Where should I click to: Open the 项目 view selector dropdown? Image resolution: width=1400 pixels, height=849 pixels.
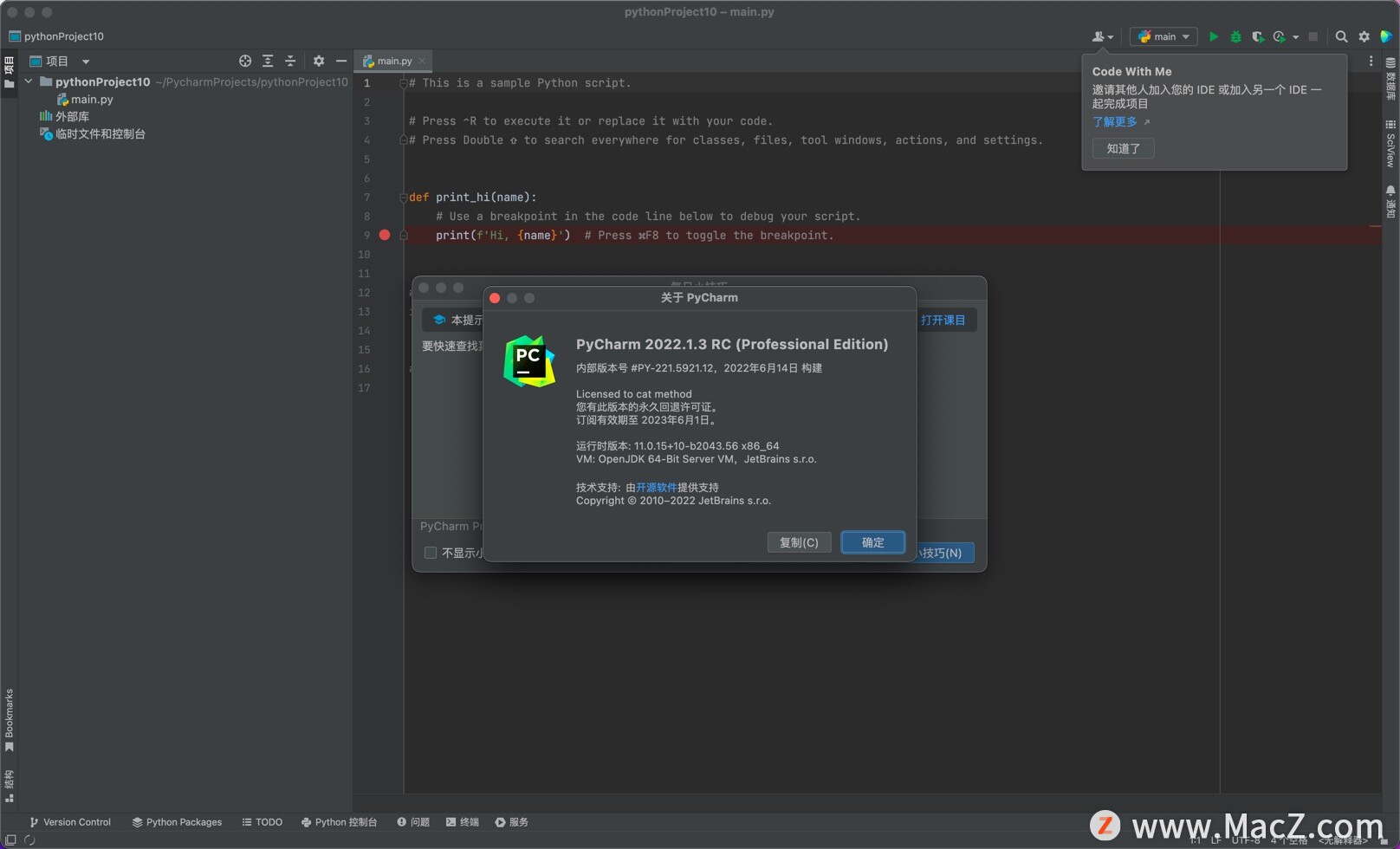(60, 61)
